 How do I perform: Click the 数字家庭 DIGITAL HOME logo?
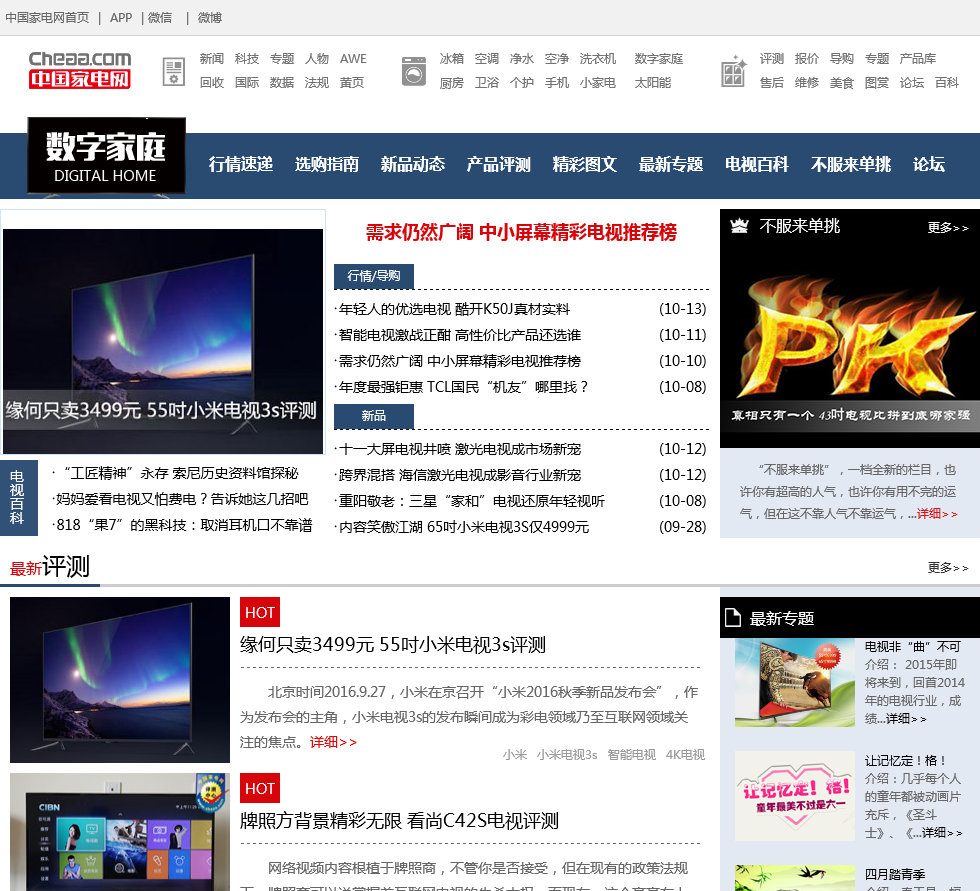pyautogui.click(x=106, y=156)
